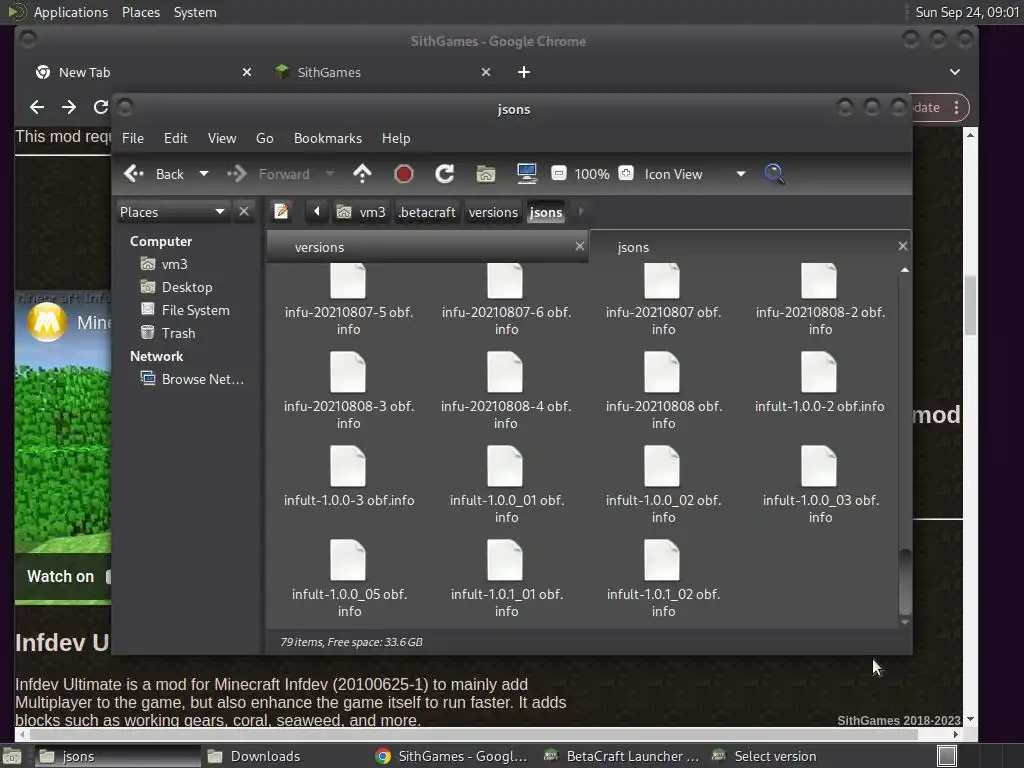
Task: Select file infu-20210808-2 obf.info
Action: click(x=820, y=300)
